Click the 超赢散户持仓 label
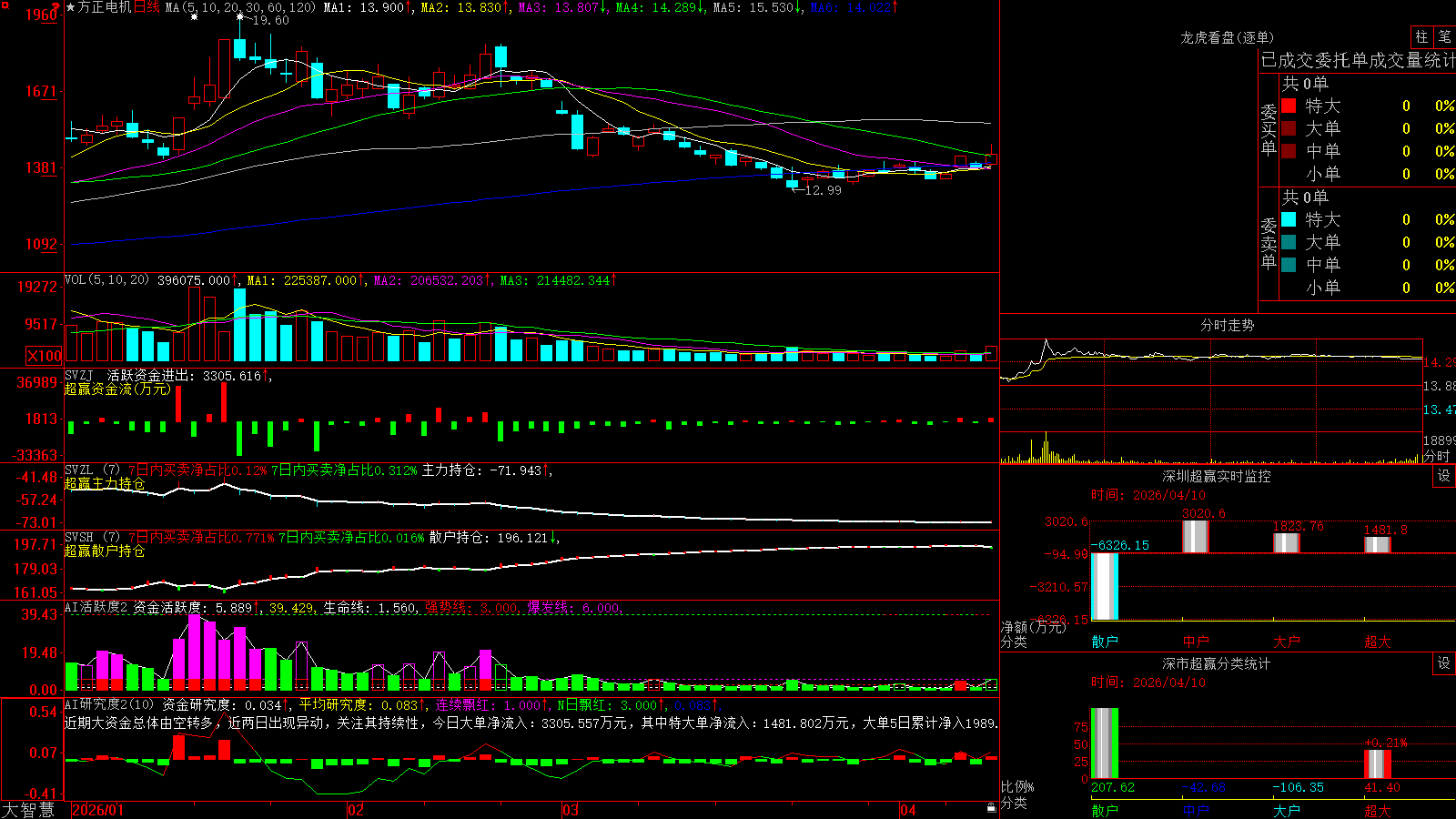This screenshot has height=819, width=1456. (x=105, y=551)
